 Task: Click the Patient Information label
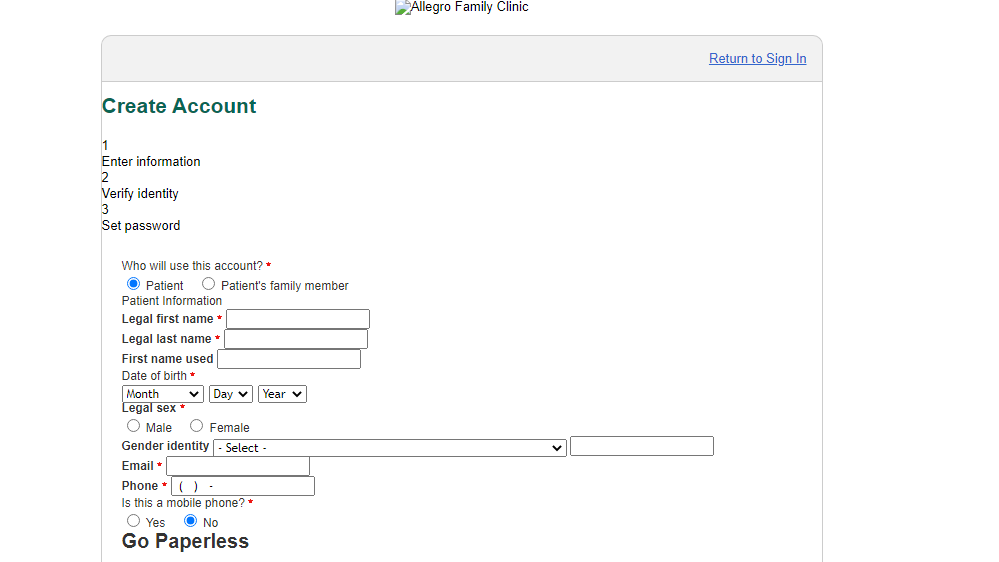(x=172, y=301)
